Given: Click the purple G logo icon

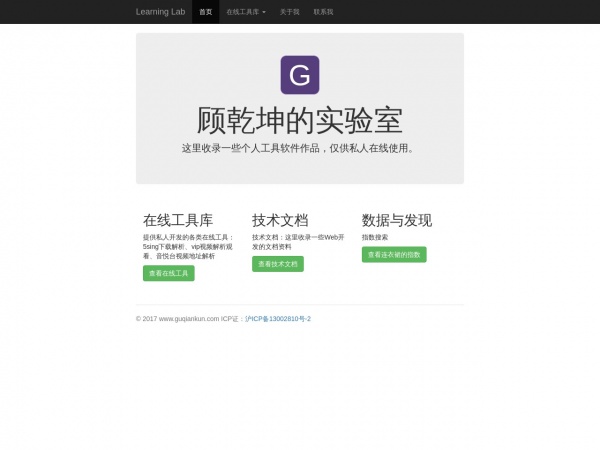Looking at the screenshot, I should [x=300, y=75].
